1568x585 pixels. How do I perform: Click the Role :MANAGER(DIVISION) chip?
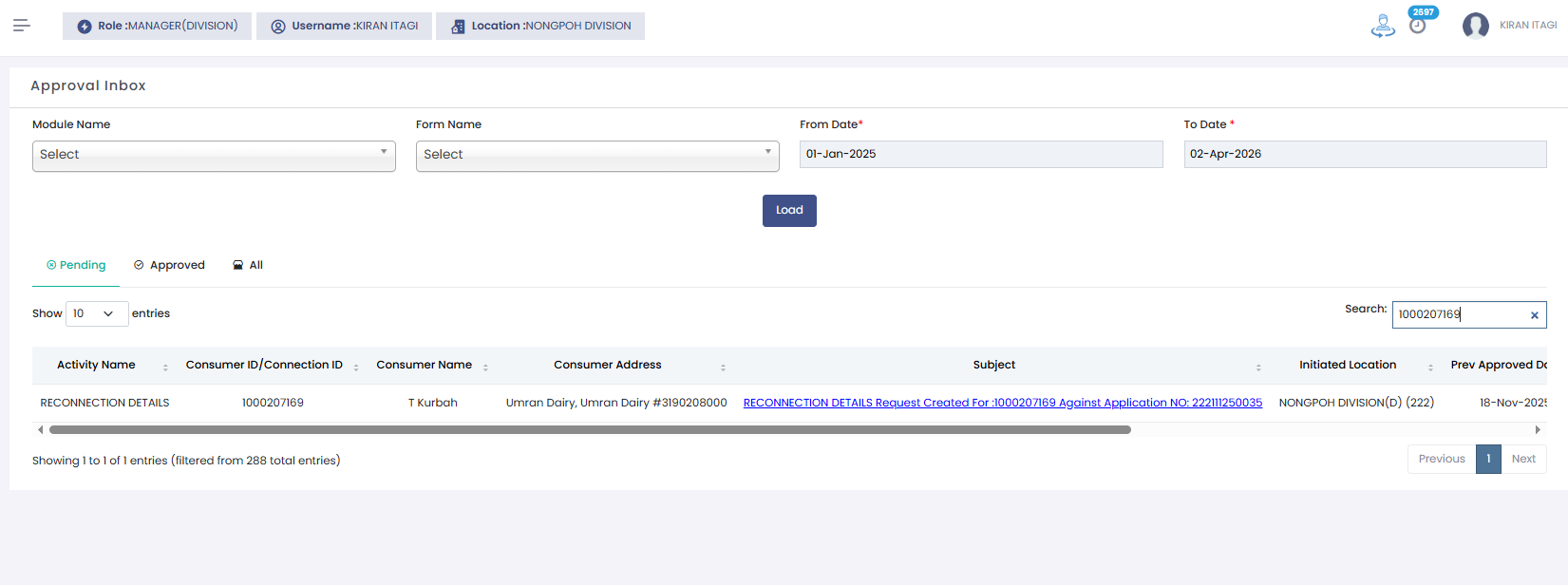[157, 26]
